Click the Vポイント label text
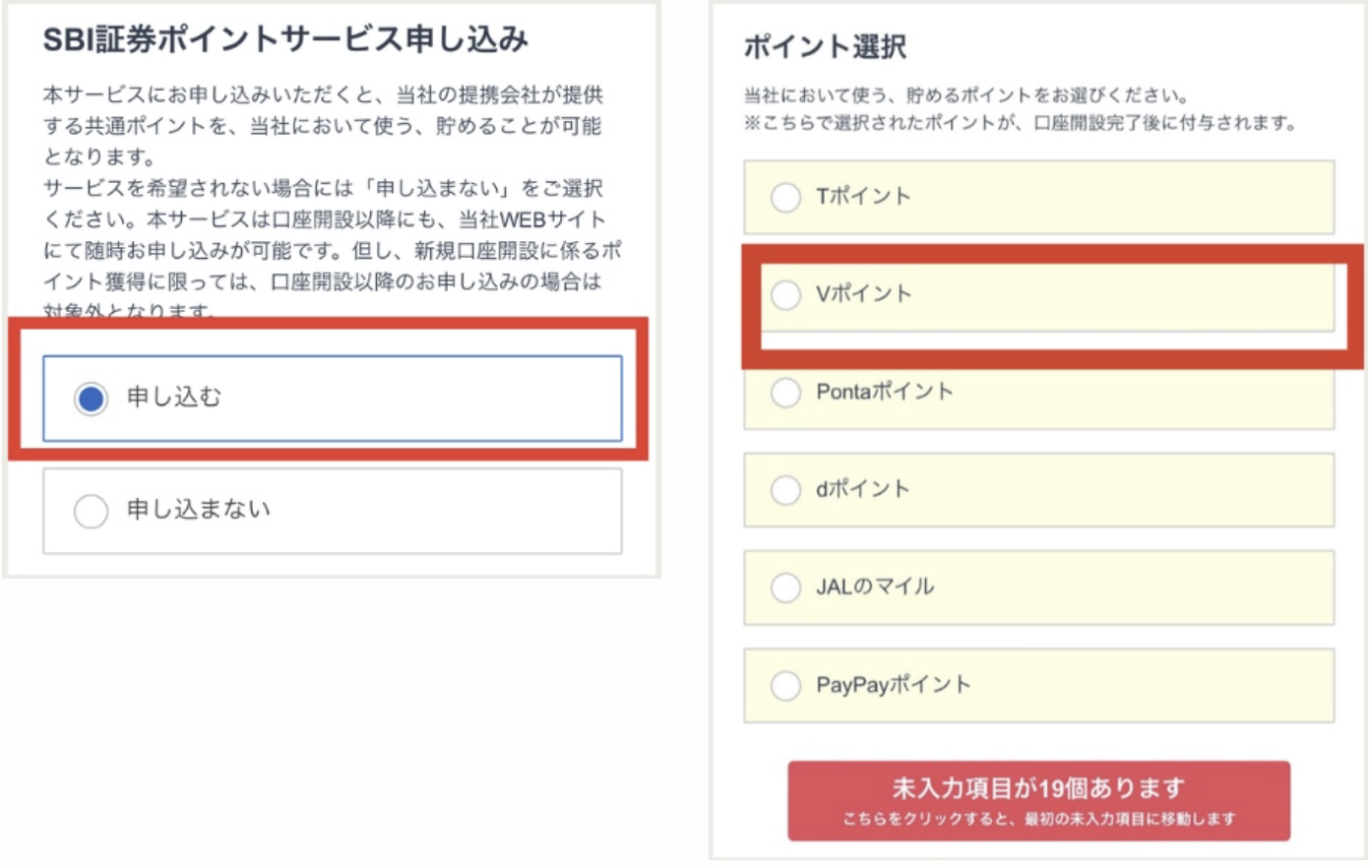Viewport: 1372px width, 868px height. point(864,293)
